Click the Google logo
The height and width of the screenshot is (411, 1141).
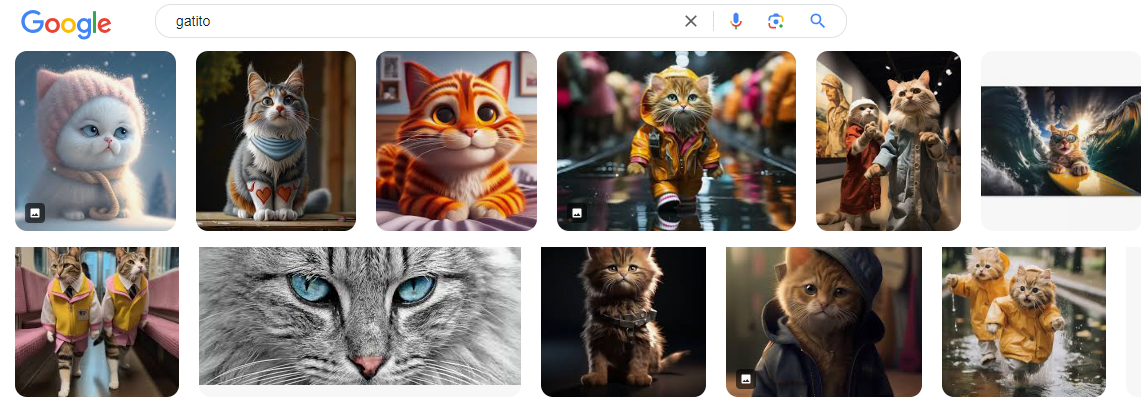pyautogui.click(x=66, y=22)
